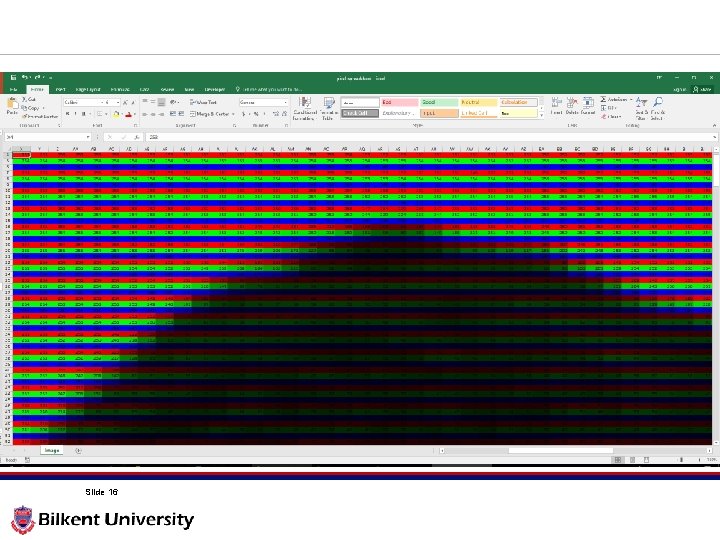Click the AutoSum sigma icon

tap(603, 99)
